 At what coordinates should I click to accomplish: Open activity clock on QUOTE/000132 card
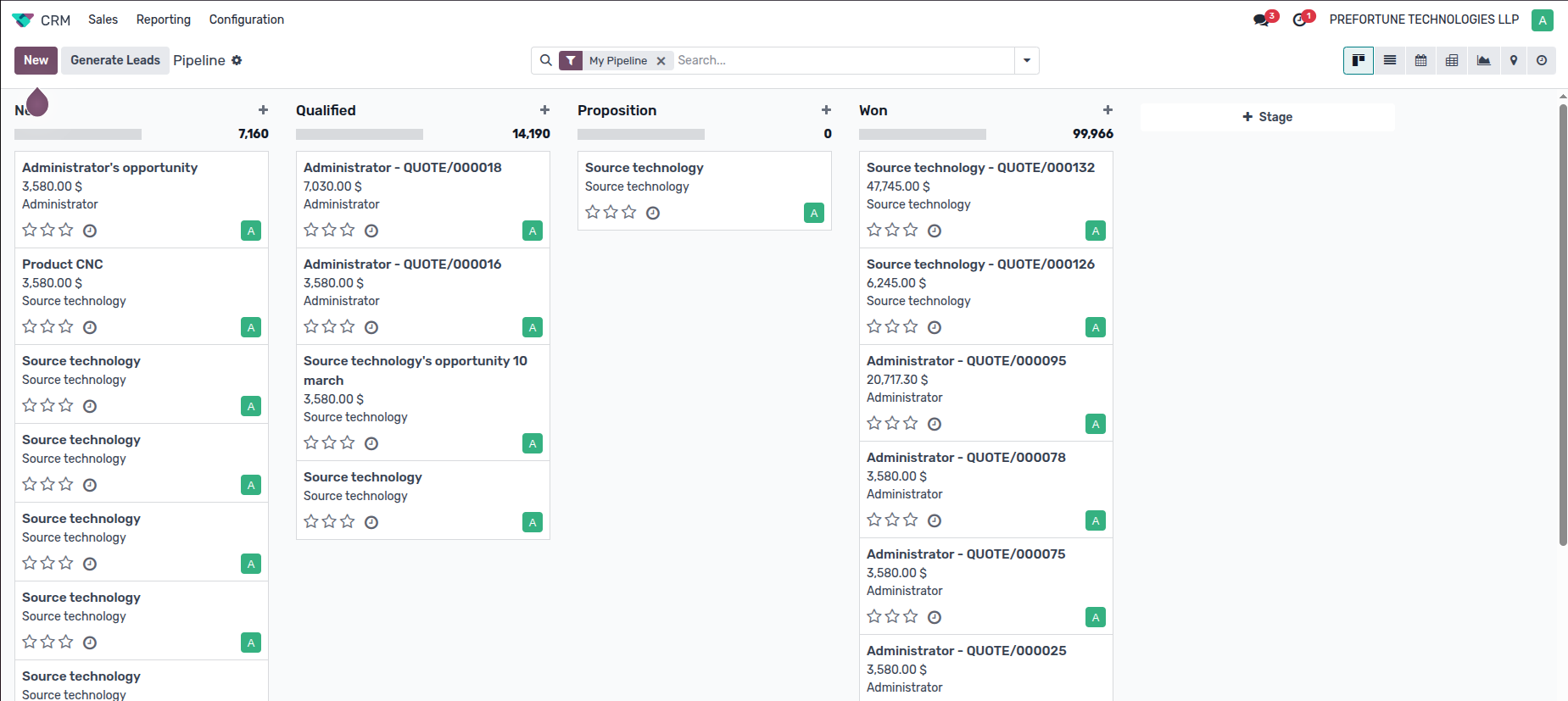click(x=935, y=231)
